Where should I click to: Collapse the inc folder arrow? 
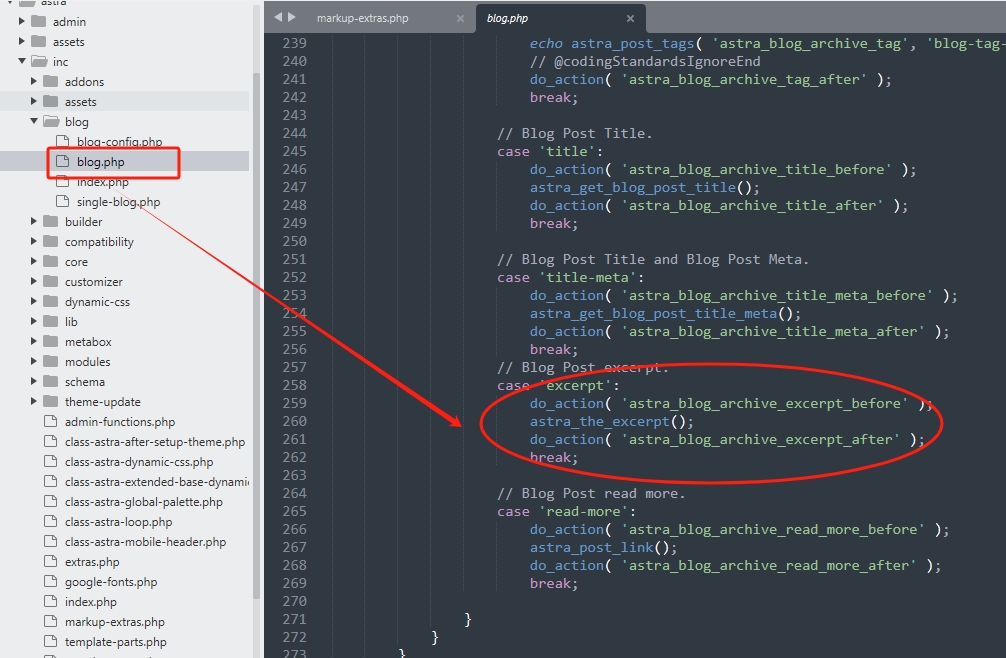pos(22,61)
